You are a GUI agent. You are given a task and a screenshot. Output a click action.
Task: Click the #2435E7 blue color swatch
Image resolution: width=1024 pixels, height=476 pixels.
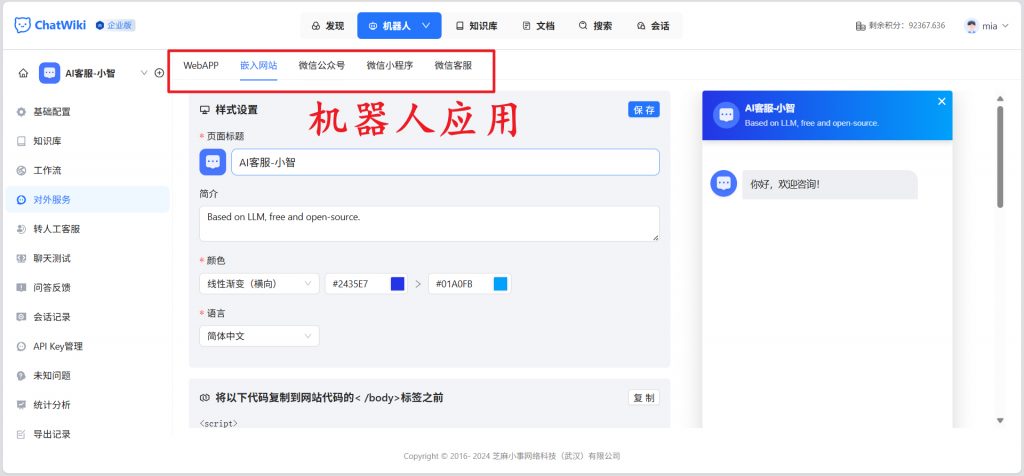(397, 284)
